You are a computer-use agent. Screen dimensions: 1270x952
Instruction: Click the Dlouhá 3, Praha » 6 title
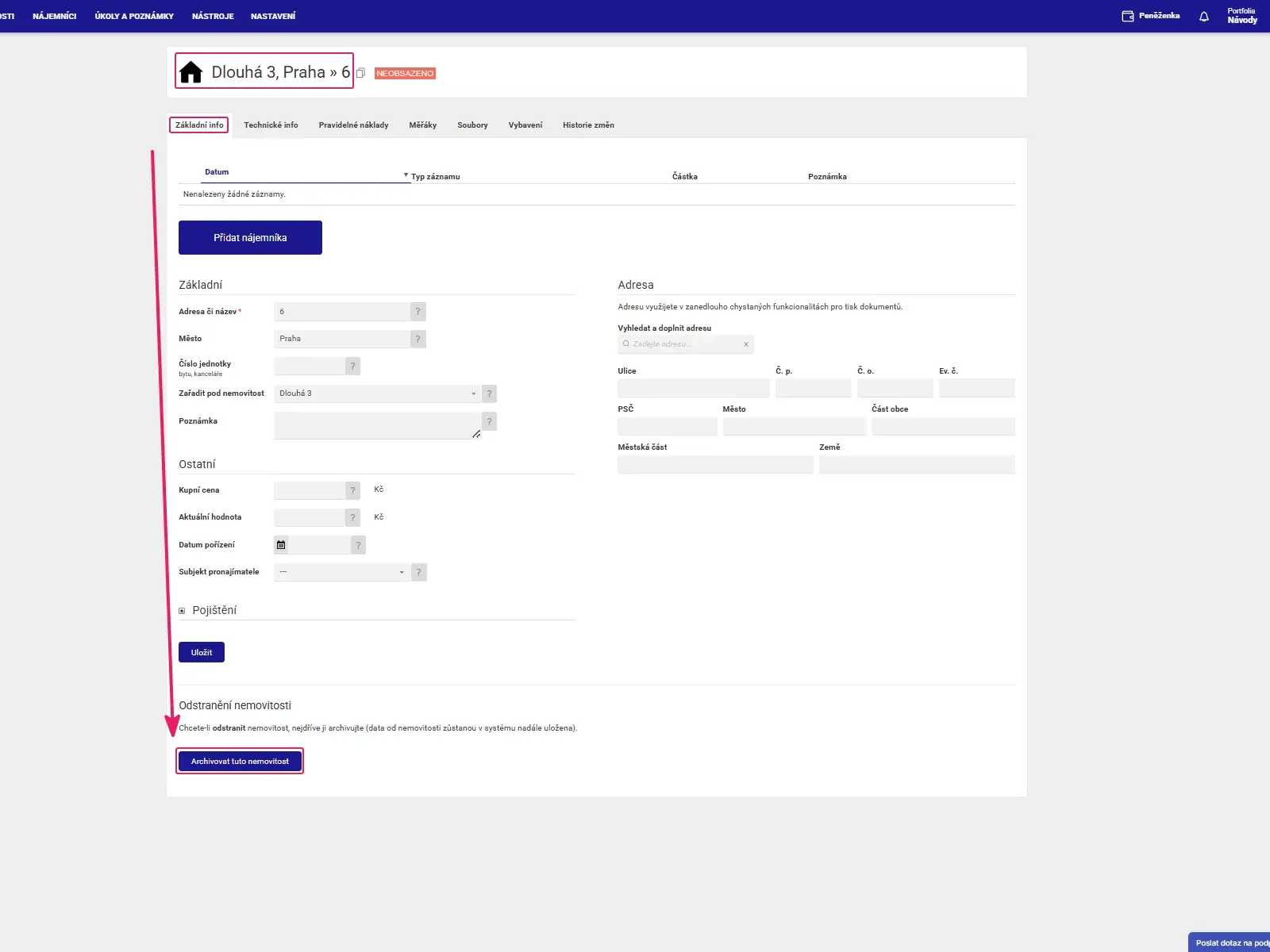(280, 72)
